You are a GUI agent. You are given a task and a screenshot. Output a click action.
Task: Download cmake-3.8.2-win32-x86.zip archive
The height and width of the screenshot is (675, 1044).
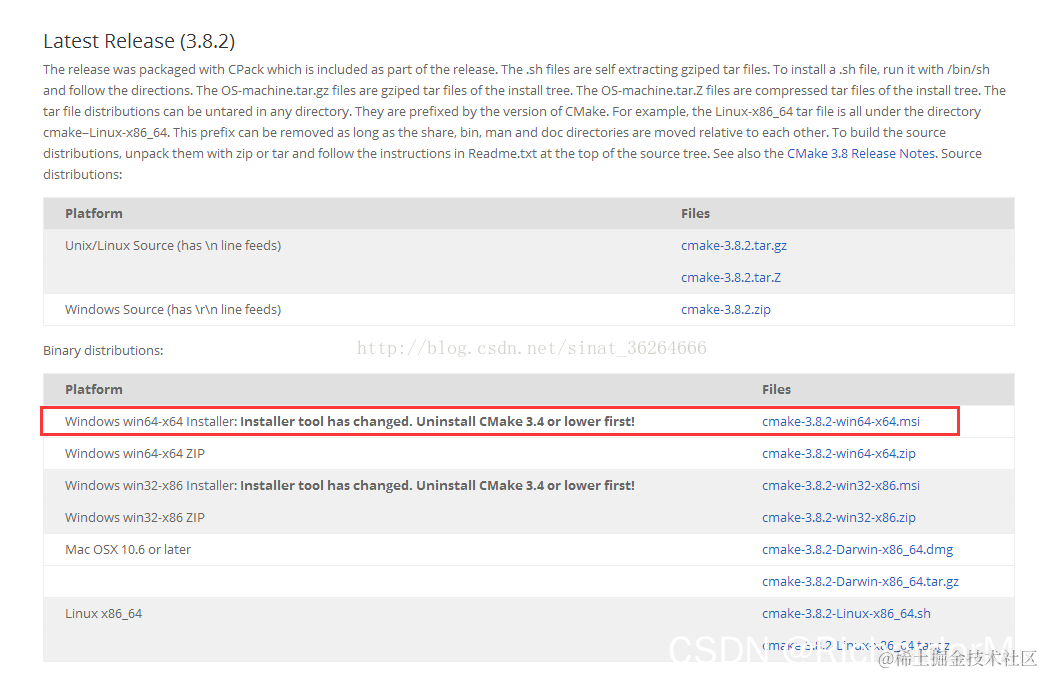(x=839, y=517)
